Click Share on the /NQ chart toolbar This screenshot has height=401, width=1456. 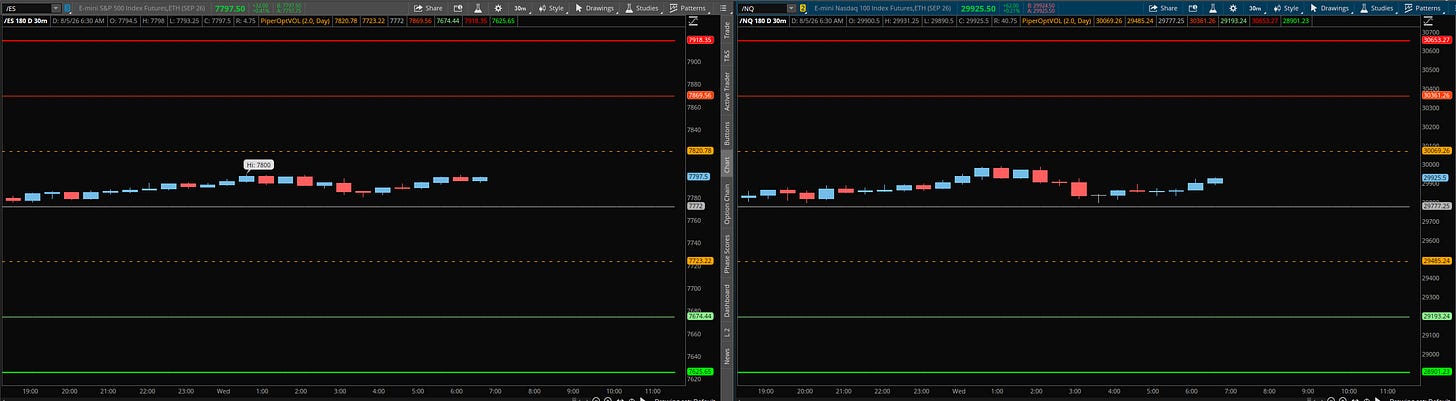coord(1163,8)
